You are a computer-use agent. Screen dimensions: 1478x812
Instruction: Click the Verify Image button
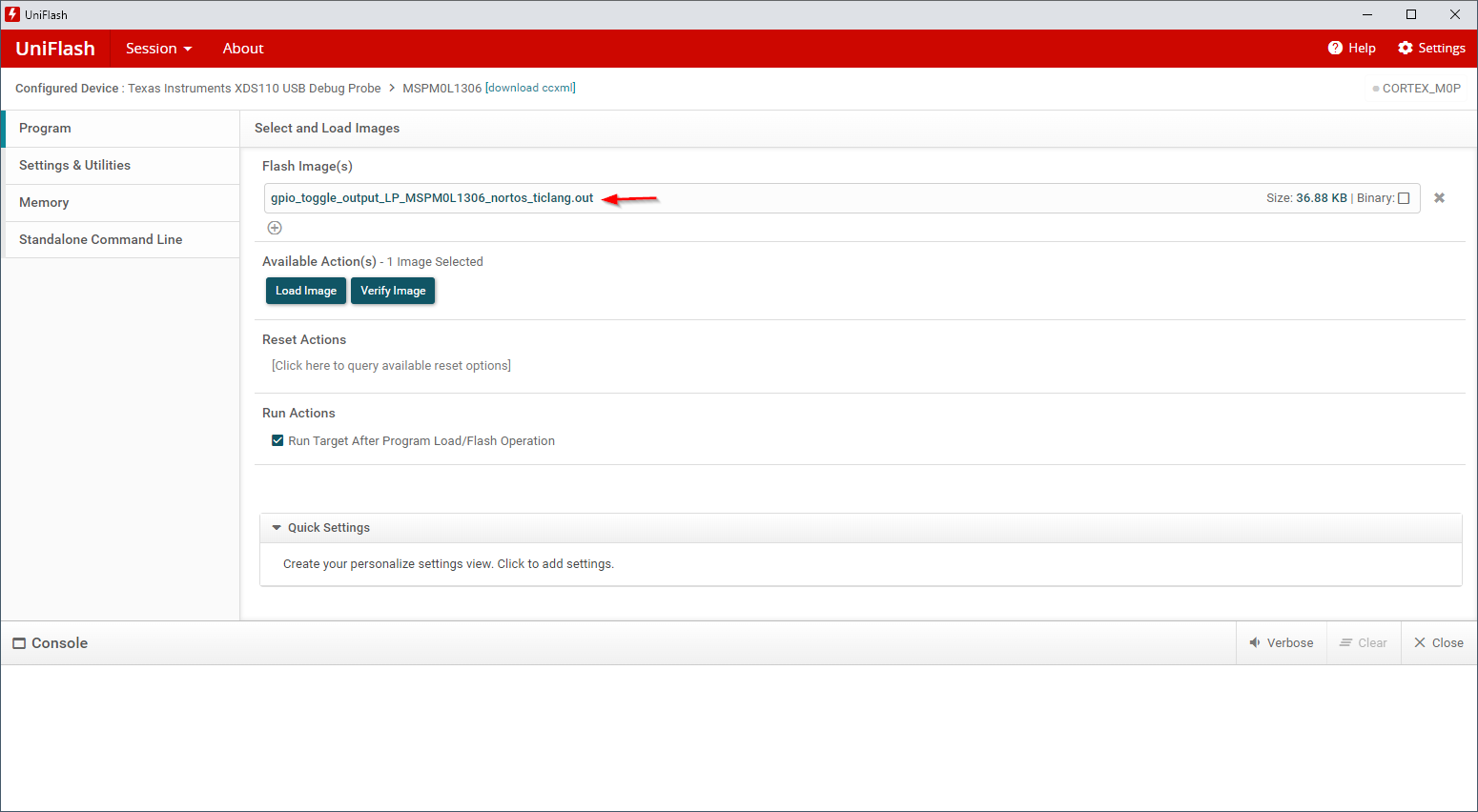(x=393, y=291)
